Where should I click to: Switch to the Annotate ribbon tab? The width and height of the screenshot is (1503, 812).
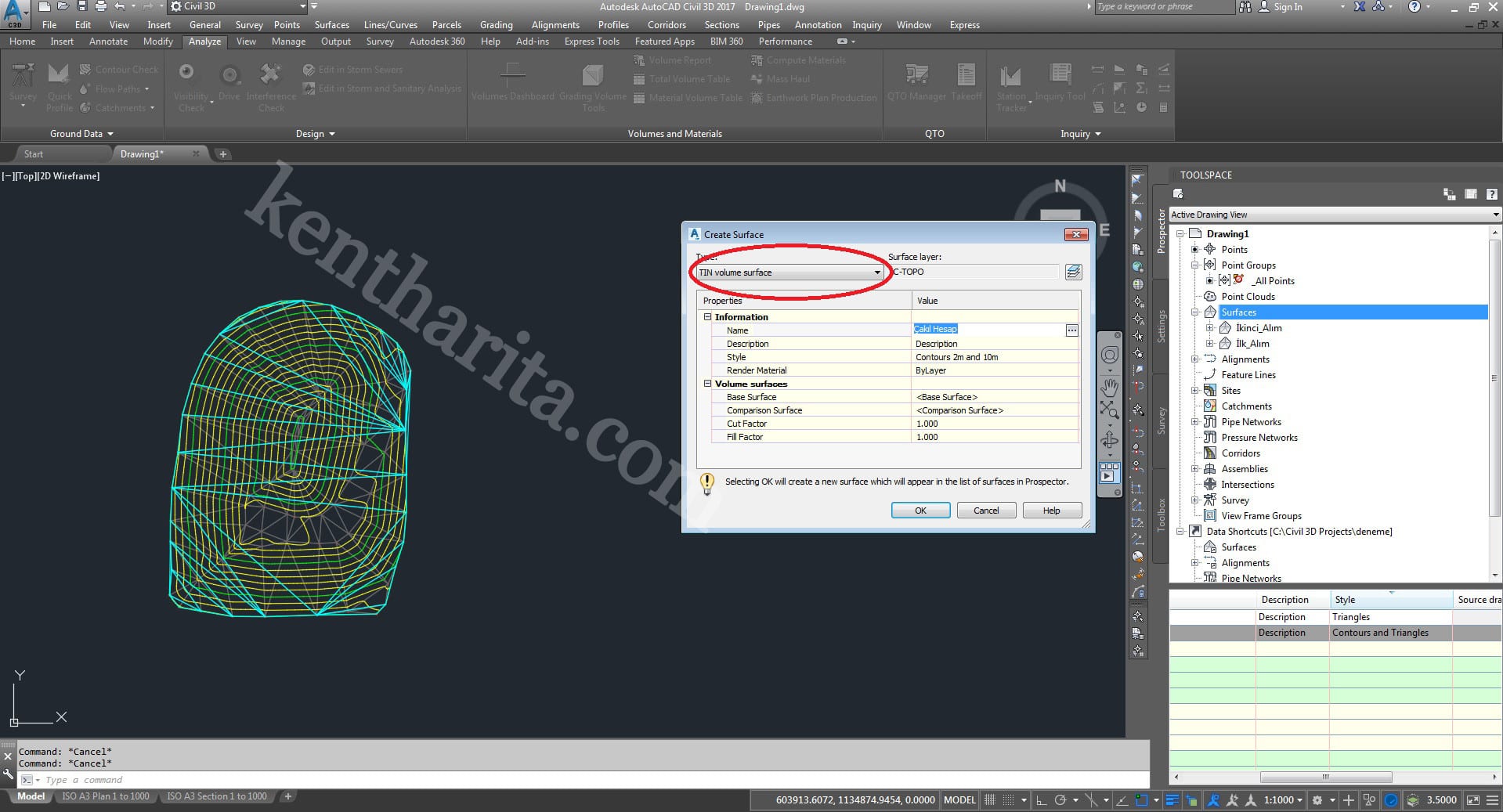(x=108, y=42)
